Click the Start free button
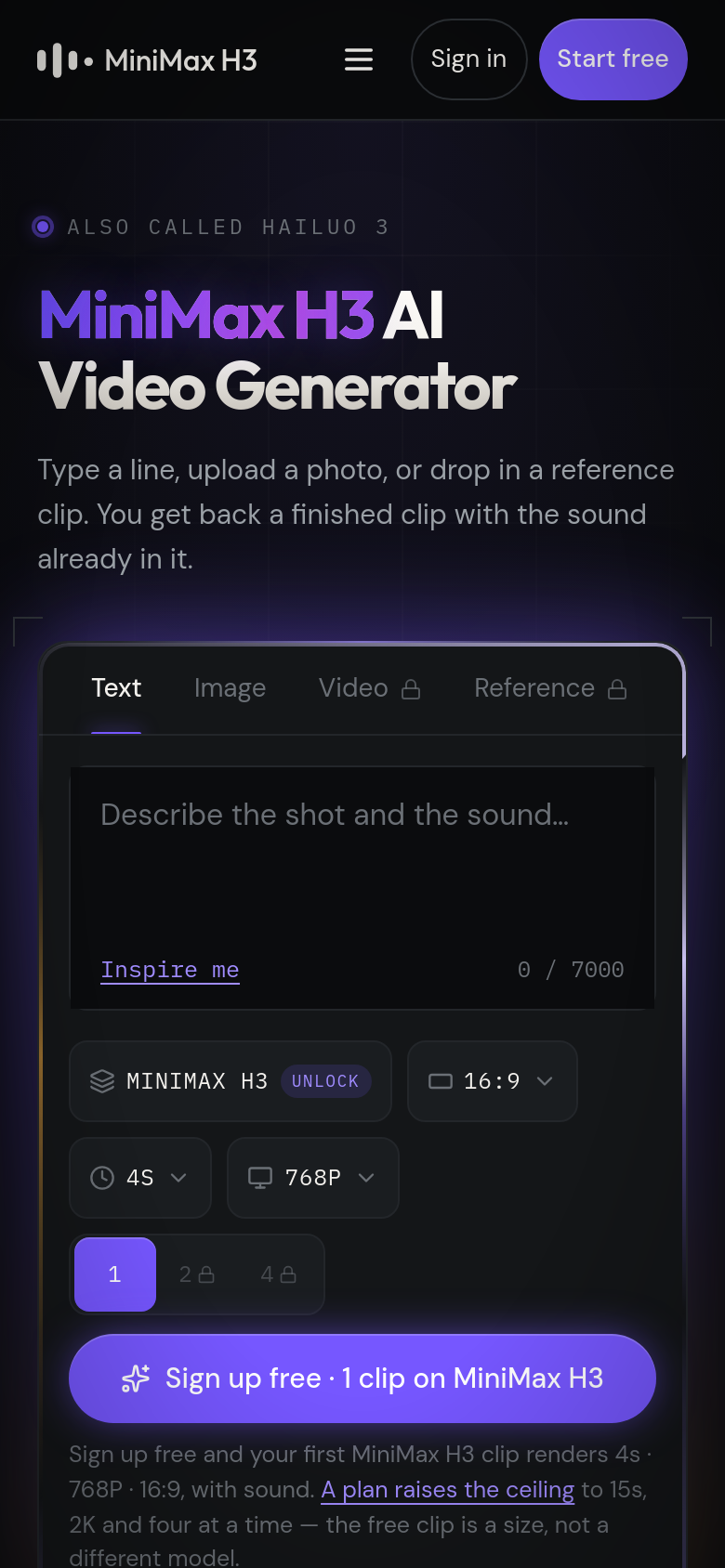This screenshot has width=725, height=1568. [613, 59]
